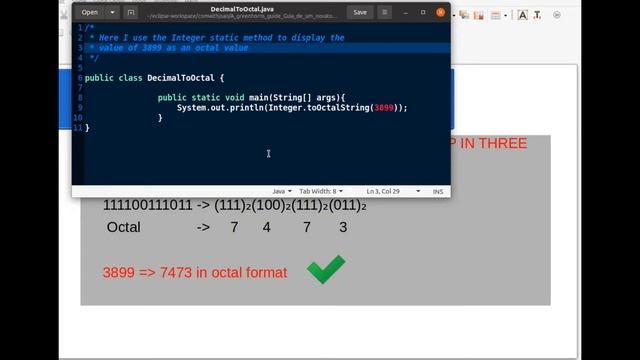Open the Tab Width: 8 dropdown
The height and width of the screenshot is (360, 640).
(x=321, y=191)
